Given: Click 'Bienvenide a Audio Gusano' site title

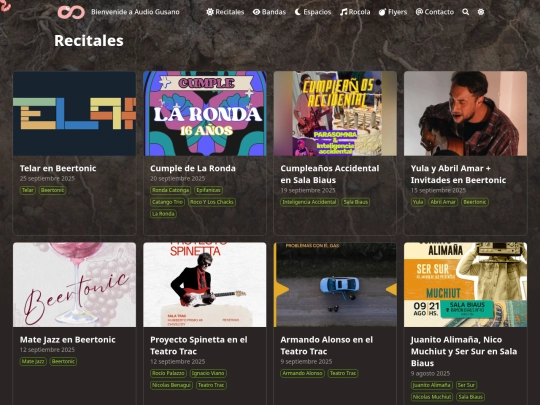Looking at the screenshot, I should (x=135, y=12).
